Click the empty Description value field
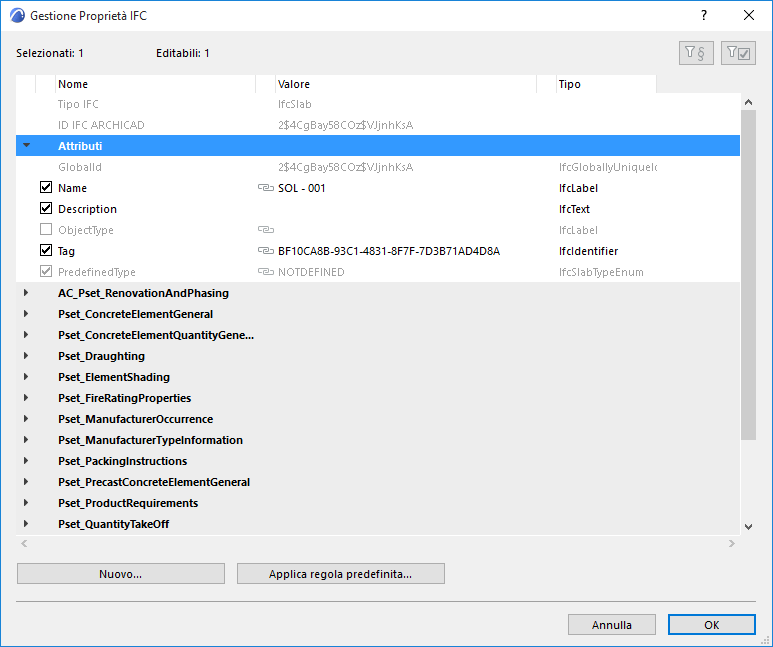This screenshot has width=773, height=647. [x=406, y=209]
